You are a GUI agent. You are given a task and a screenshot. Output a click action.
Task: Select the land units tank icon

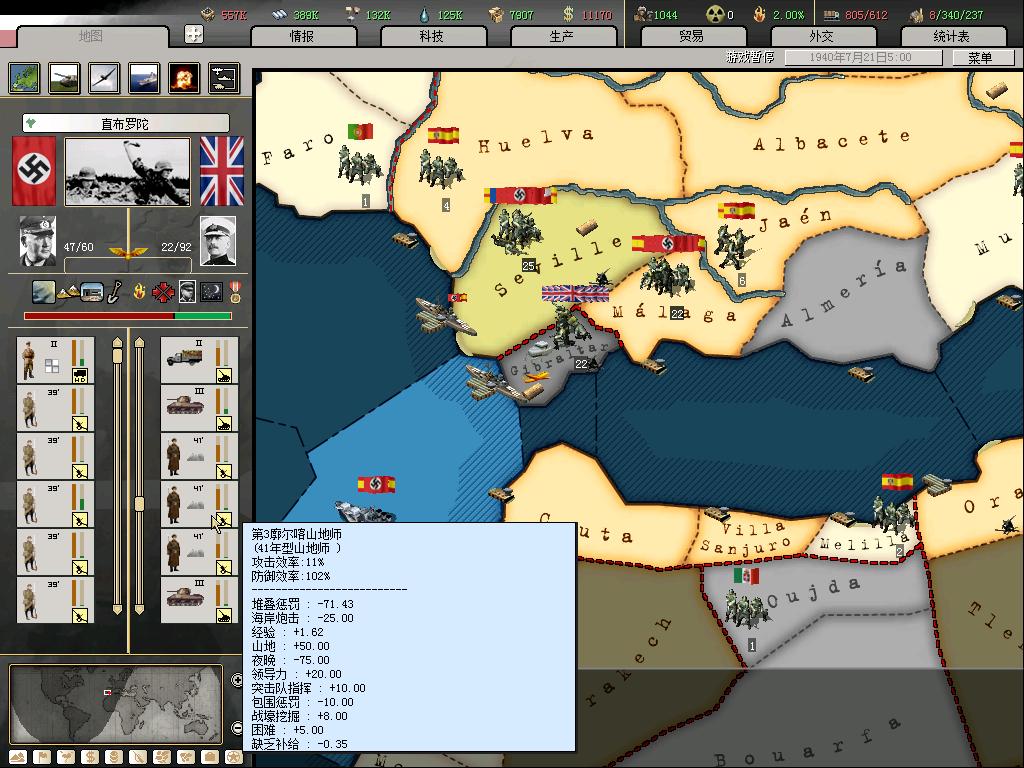(65, 78)
